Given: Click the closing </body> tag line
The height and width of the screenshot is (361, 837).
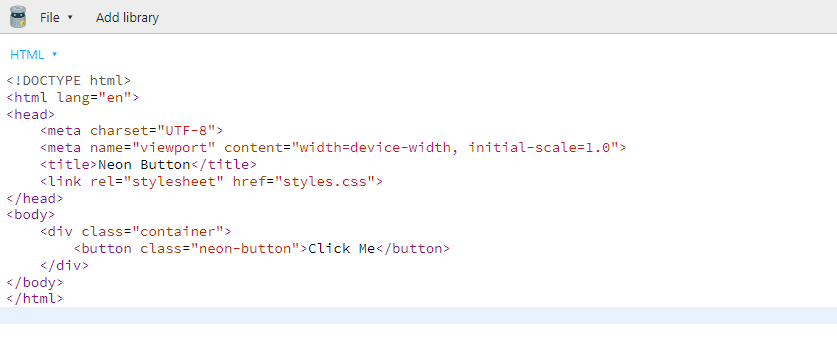Looking at the screenshot, I should 35,282.
